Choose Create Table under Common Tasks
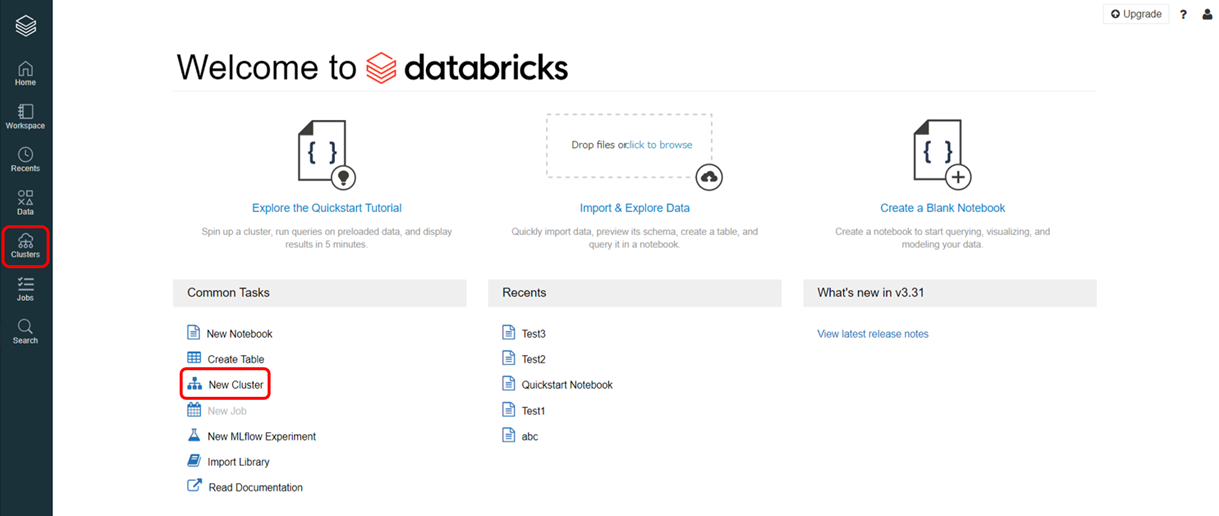Screen dimensions: 1219x516 236,359
